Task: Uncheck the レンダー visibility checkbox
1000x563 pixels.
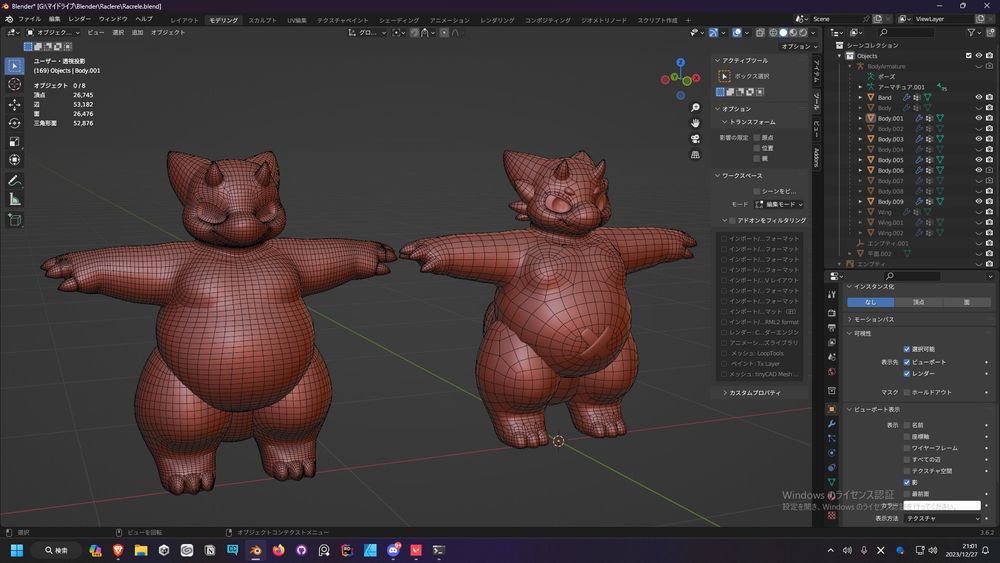Action: (907, 374)
